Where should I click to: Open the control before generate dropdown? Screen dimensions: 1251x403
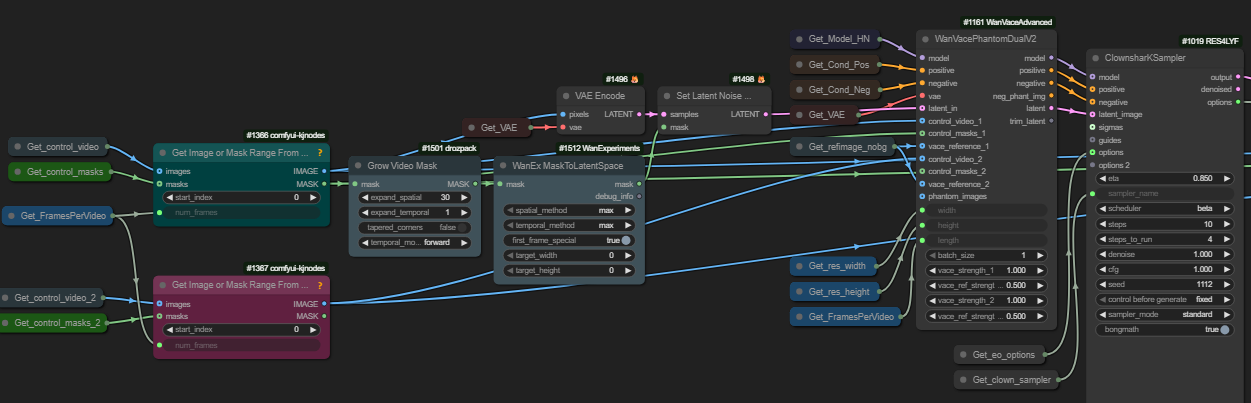click(x=1164, y=299)
